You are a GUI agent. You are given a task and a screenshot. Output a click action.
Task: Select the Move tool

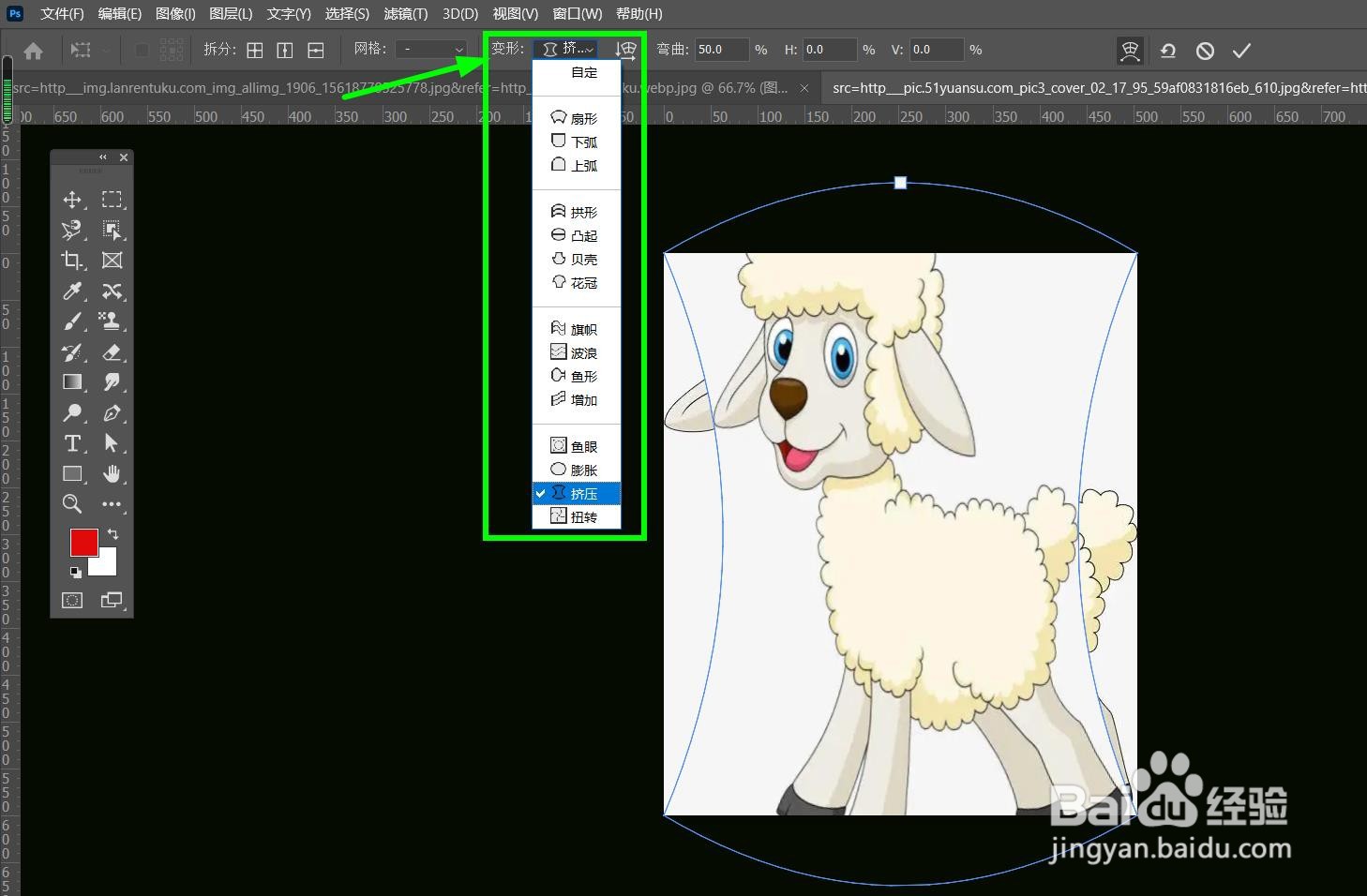[71, 200]
